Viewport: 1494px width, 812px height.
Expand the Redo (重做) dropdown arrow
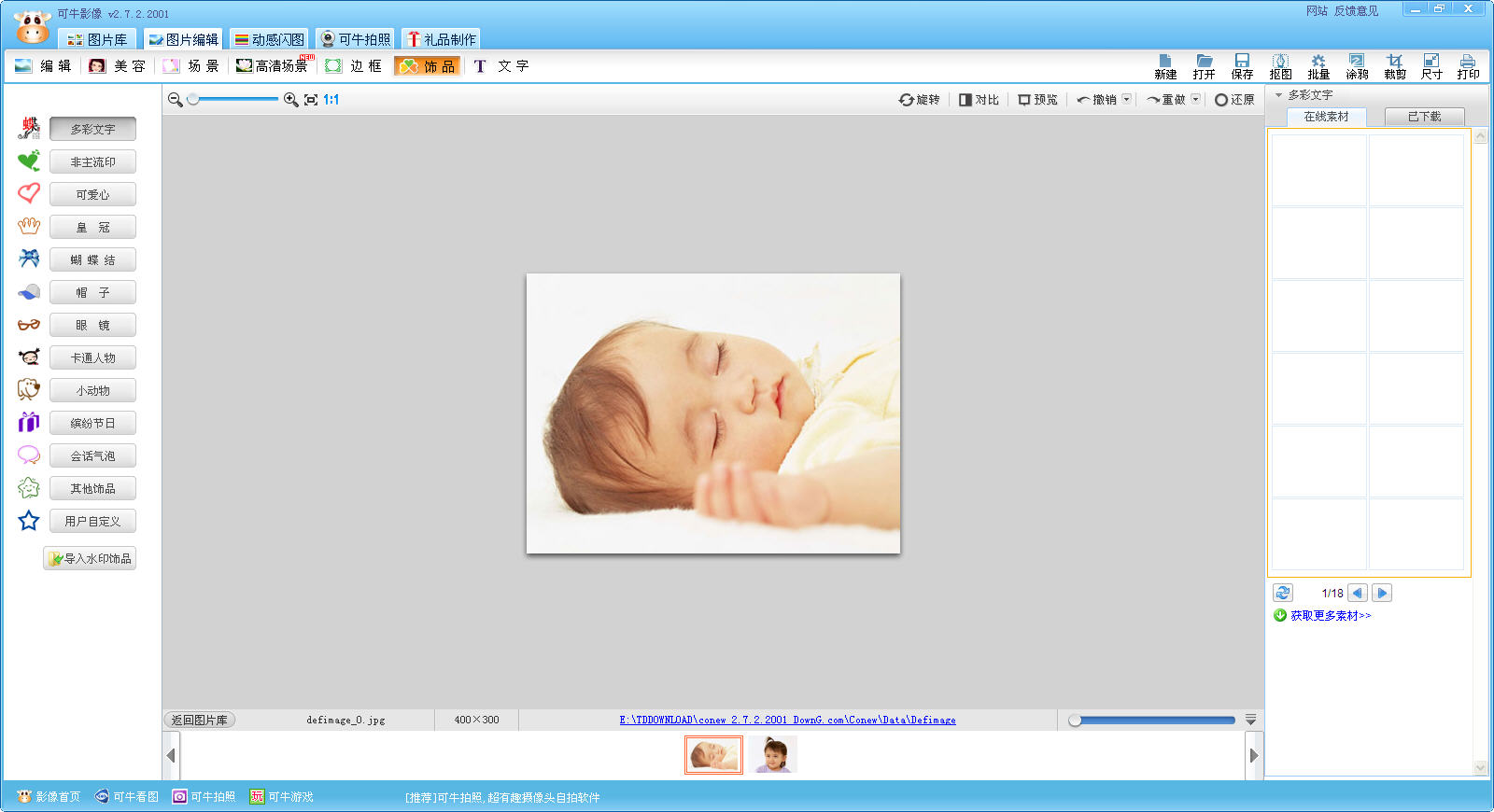pos(1195,99)
